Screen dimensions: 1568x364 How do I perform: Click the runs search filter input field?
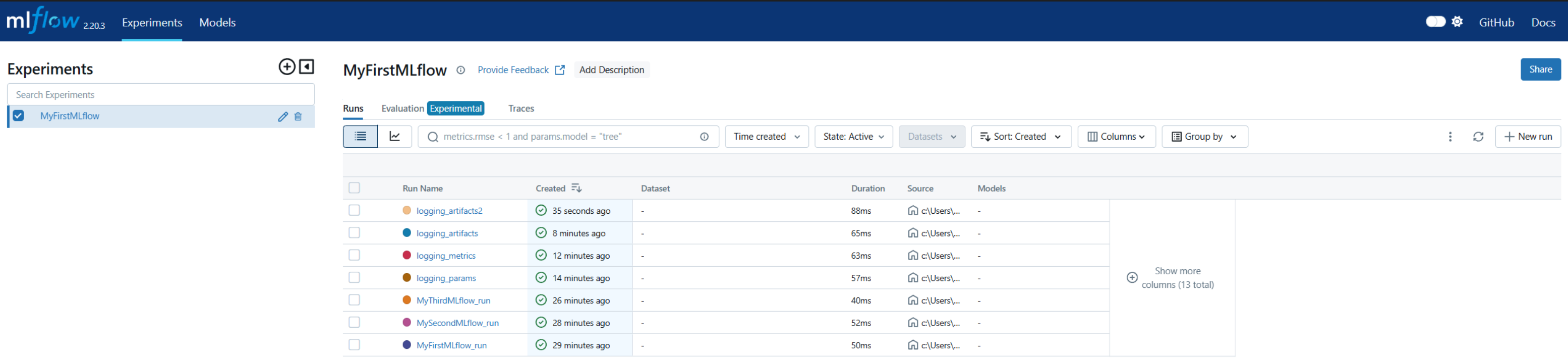point(568,137)
